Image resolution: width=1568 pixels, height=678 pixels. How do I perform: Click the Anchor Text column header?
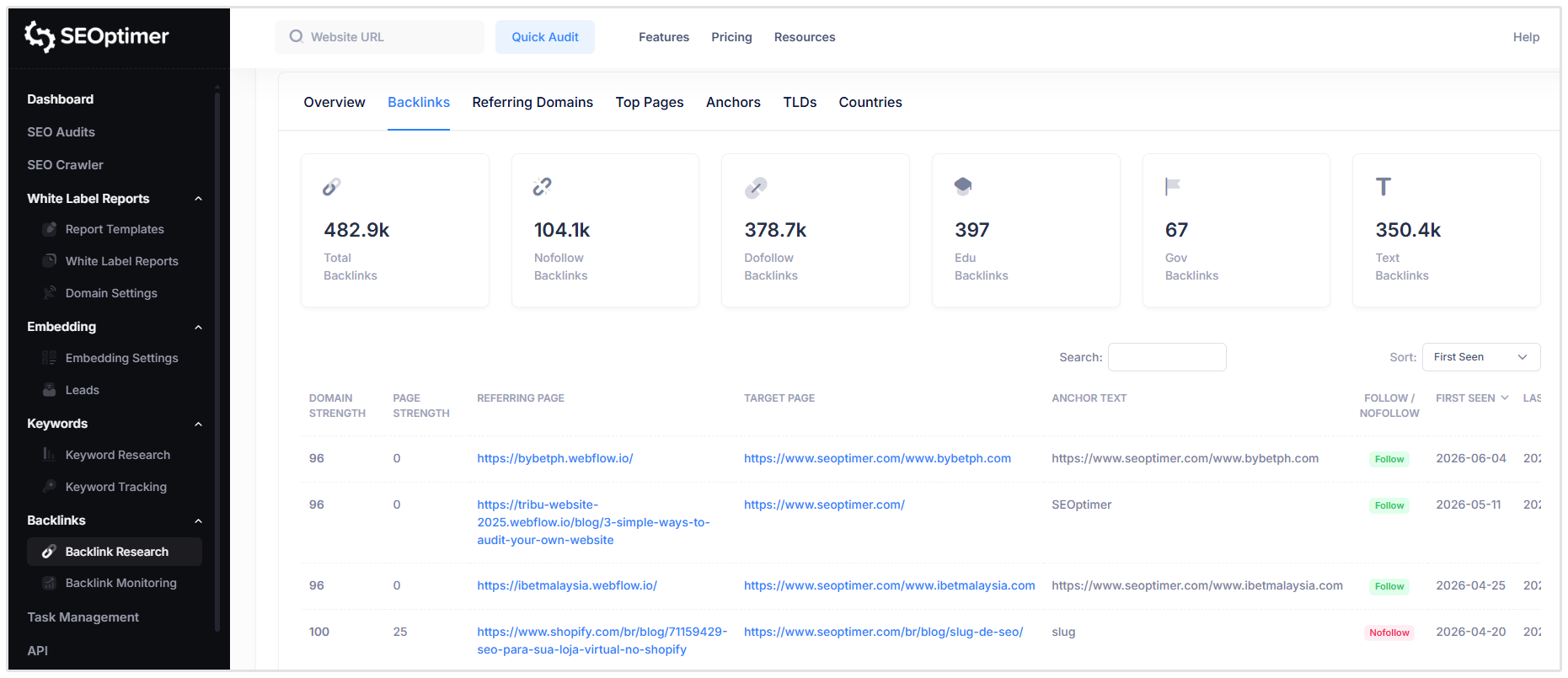coord(1089,398)
